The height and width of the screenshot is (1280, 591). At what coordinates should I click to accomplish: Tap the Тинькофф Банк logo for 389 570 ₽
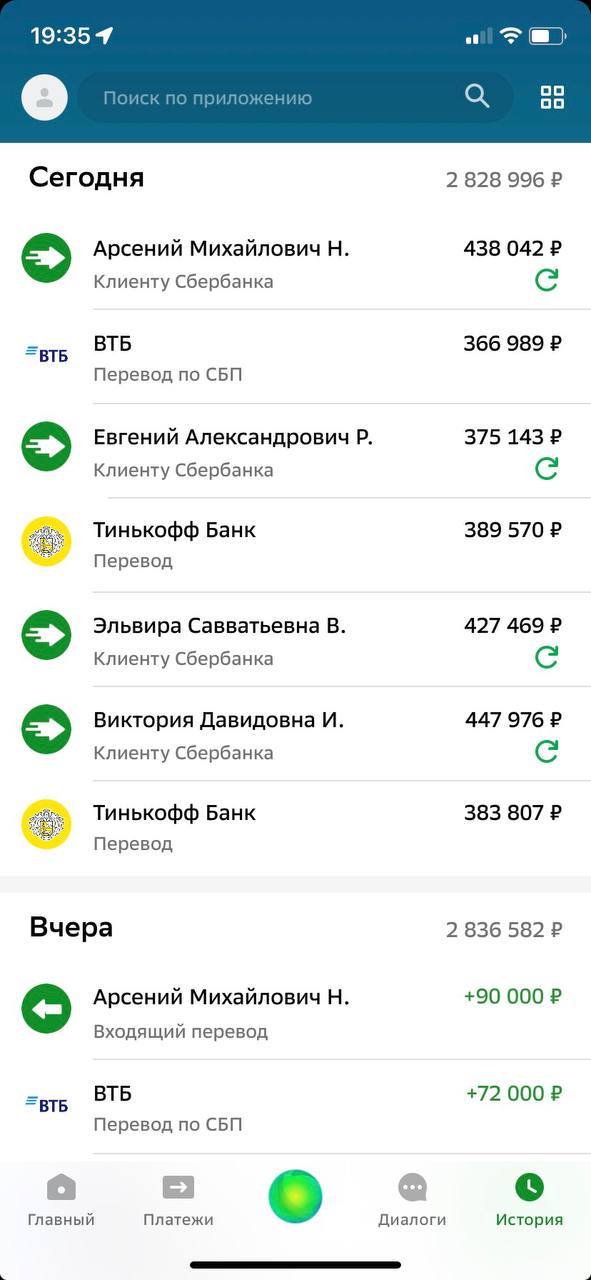coord(46,541)
